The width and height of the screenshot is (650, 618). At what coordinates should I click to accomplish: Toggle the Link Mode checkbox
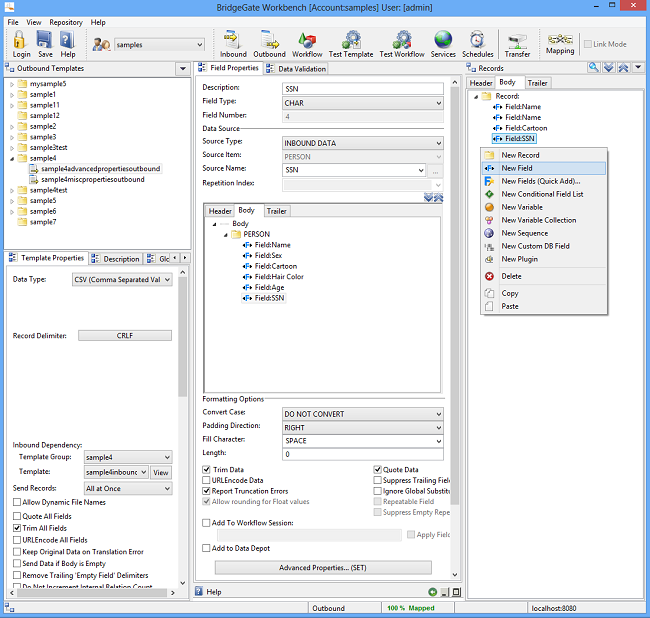587,44
